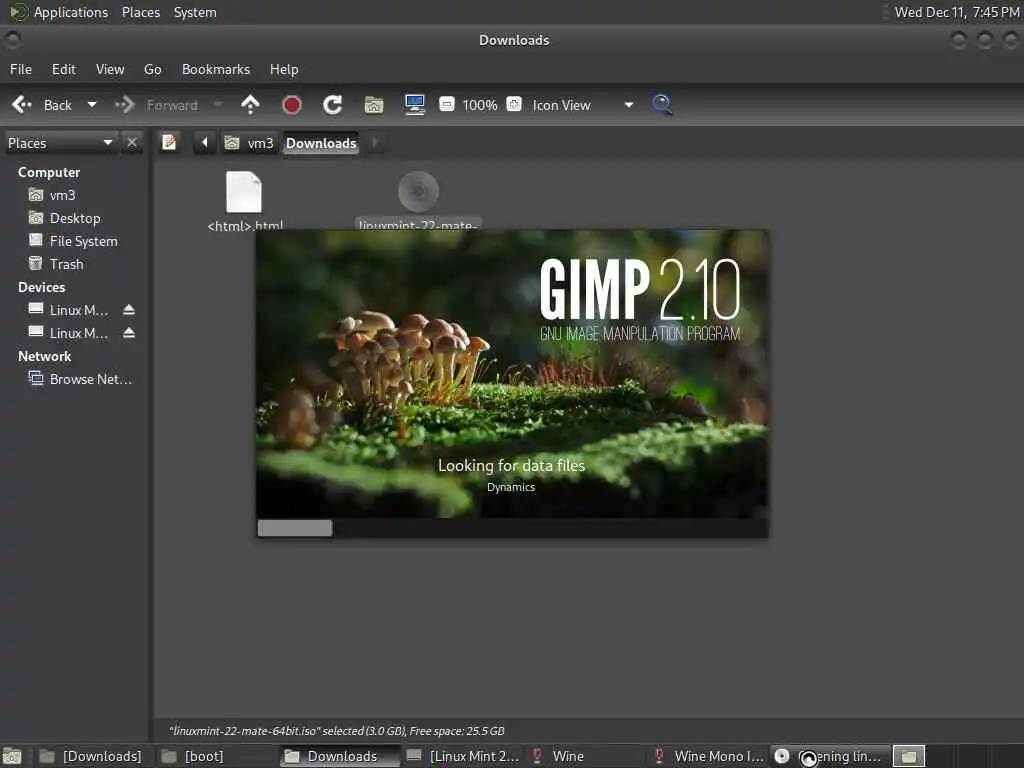Select the <html>.html file icon

coord(244,193)
